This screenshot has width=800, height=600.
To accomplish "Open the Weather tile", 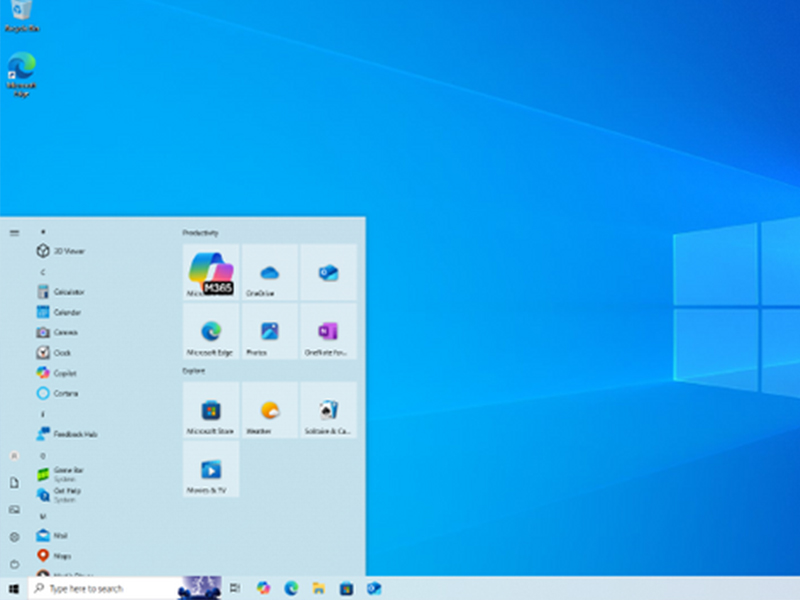I will tap(270, 410).
